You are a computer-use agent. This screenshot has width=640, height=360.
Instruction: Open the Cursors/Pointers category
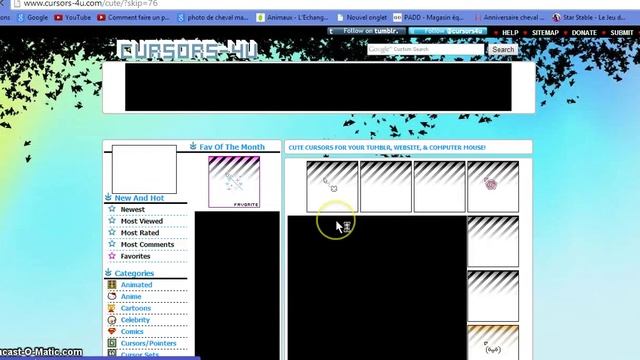(149, 344)
